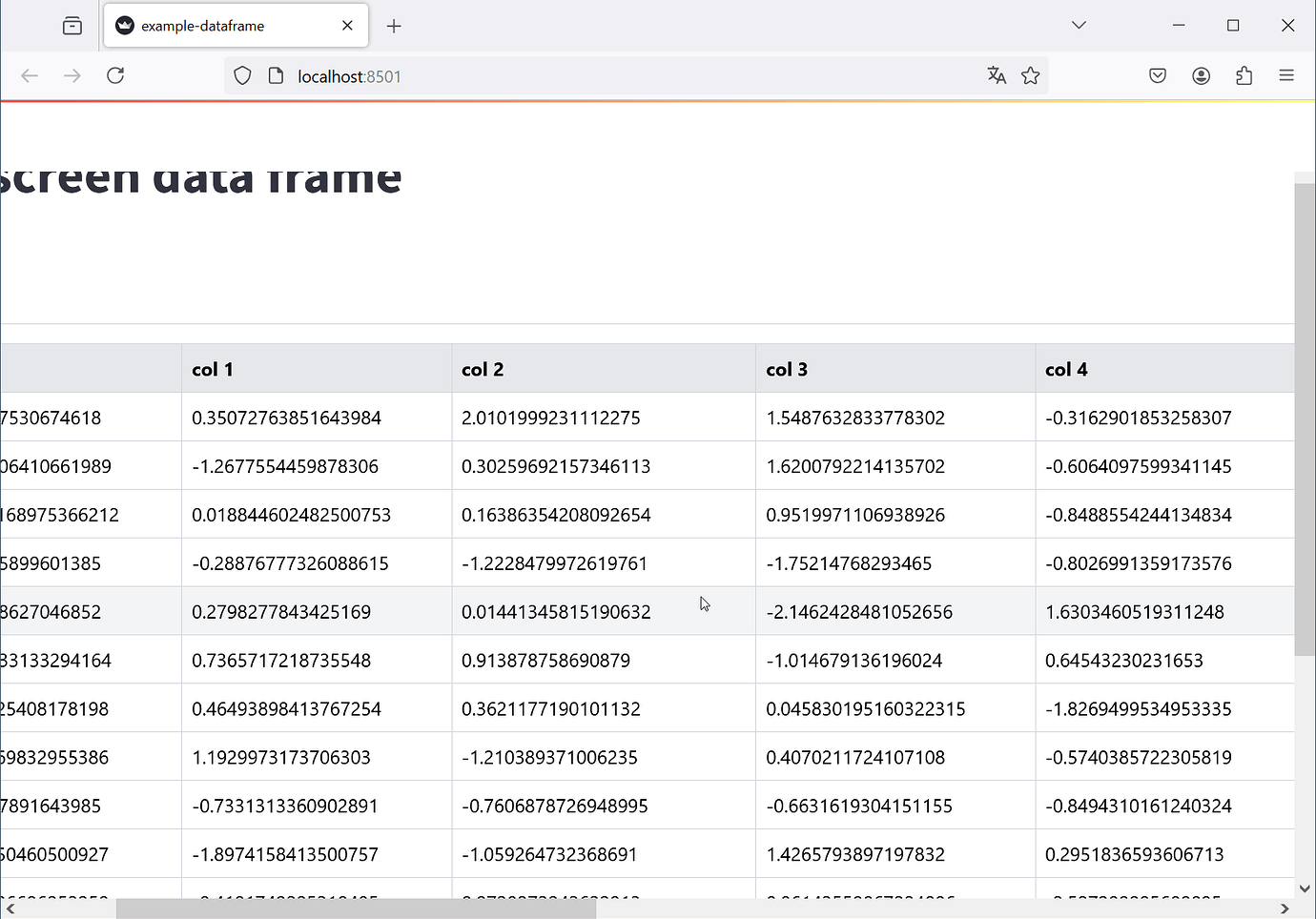The image size is (1316, 919).
Task: Go forward using the forward arrow
Action: pos(72,75)
